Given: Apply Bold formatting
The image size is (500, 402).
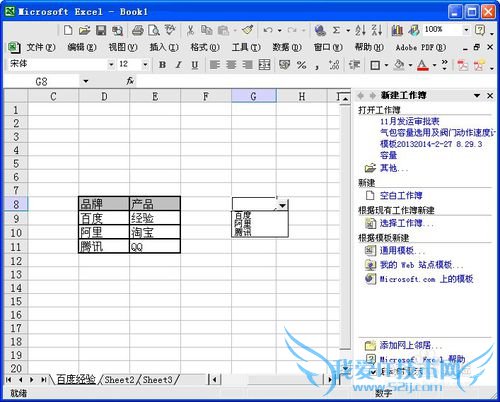Looking at the screenshot, I should pos(162,65).
